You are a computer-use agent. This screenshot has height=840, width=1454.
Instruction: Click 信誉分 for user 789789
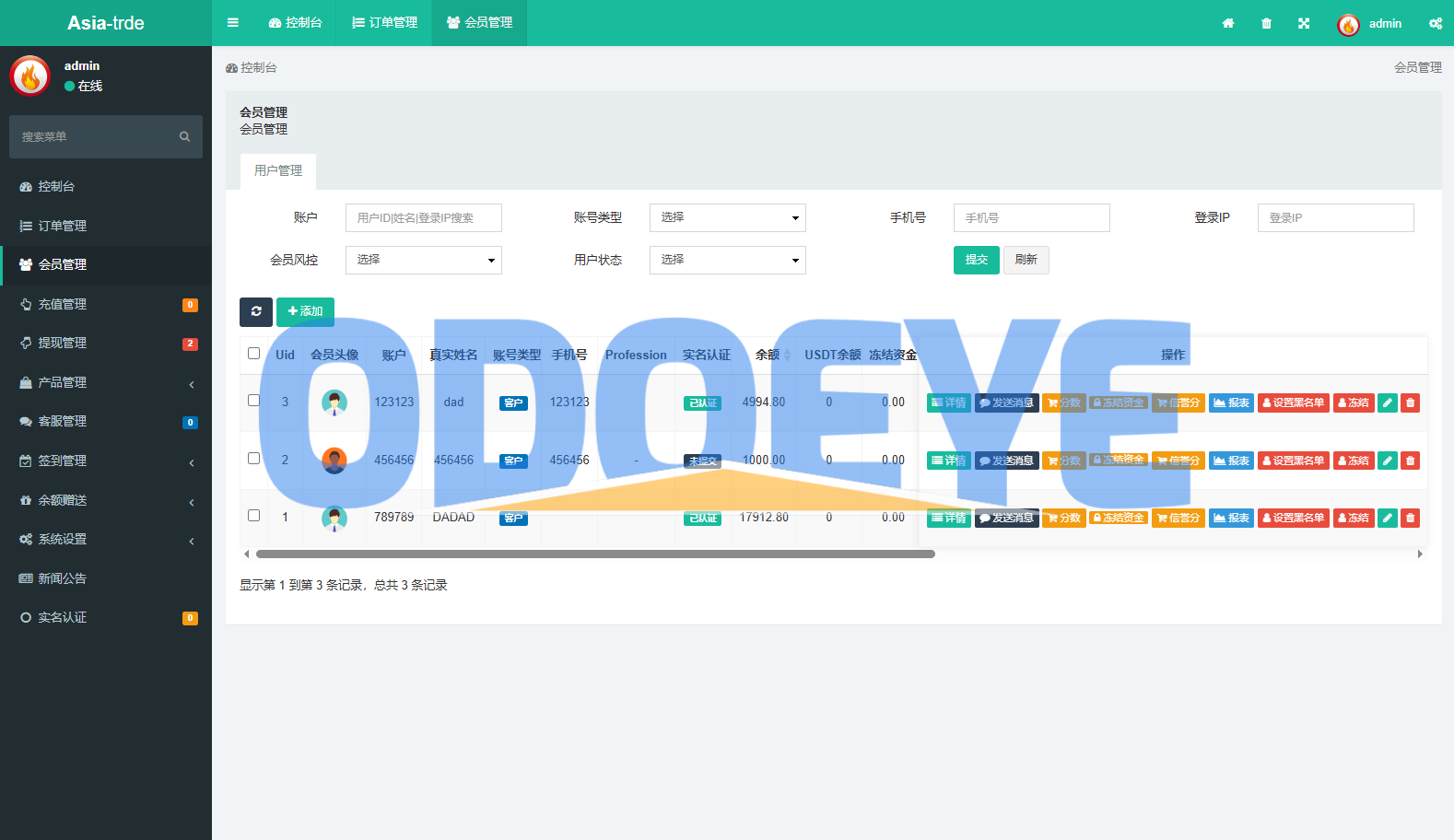(x=1178, y=518)
